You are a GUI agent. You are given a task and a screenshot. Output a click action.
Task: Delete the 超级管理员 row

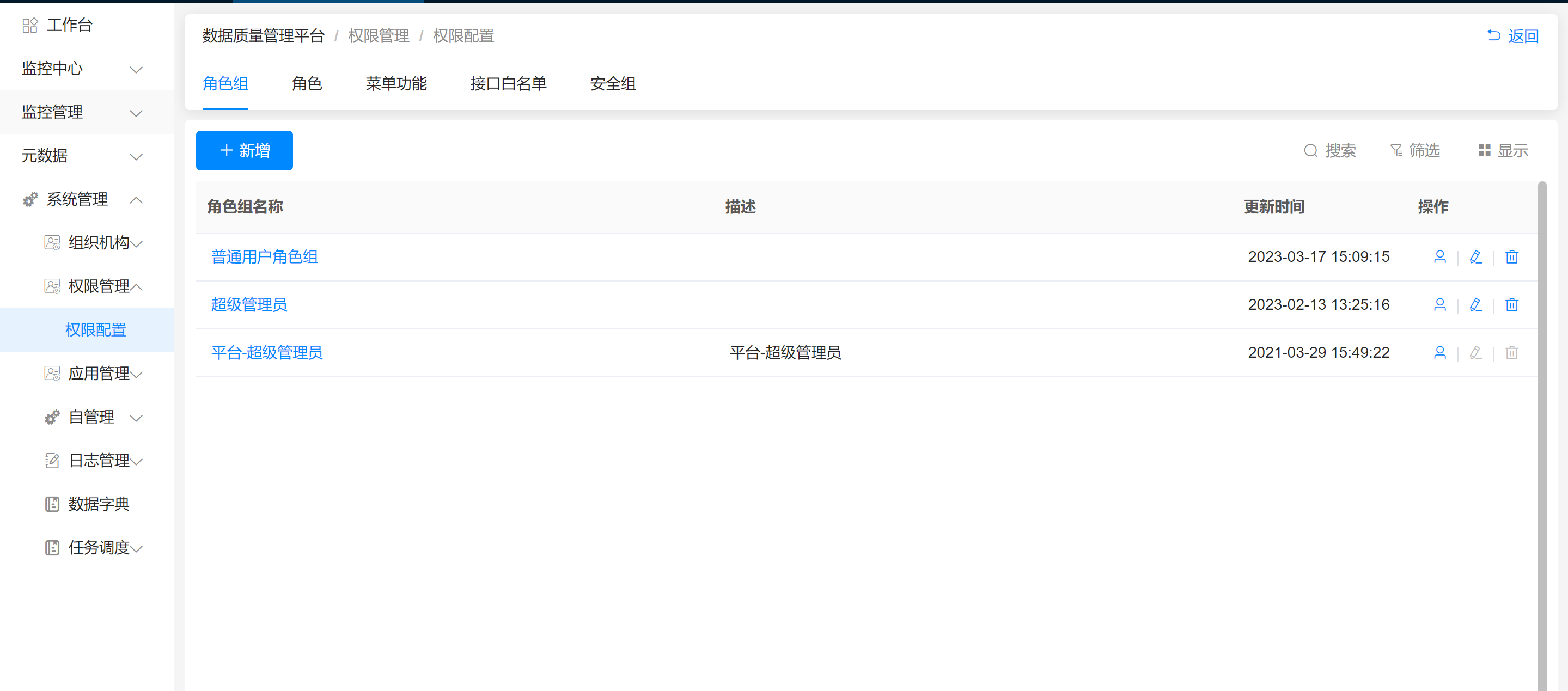point(1512,304)
